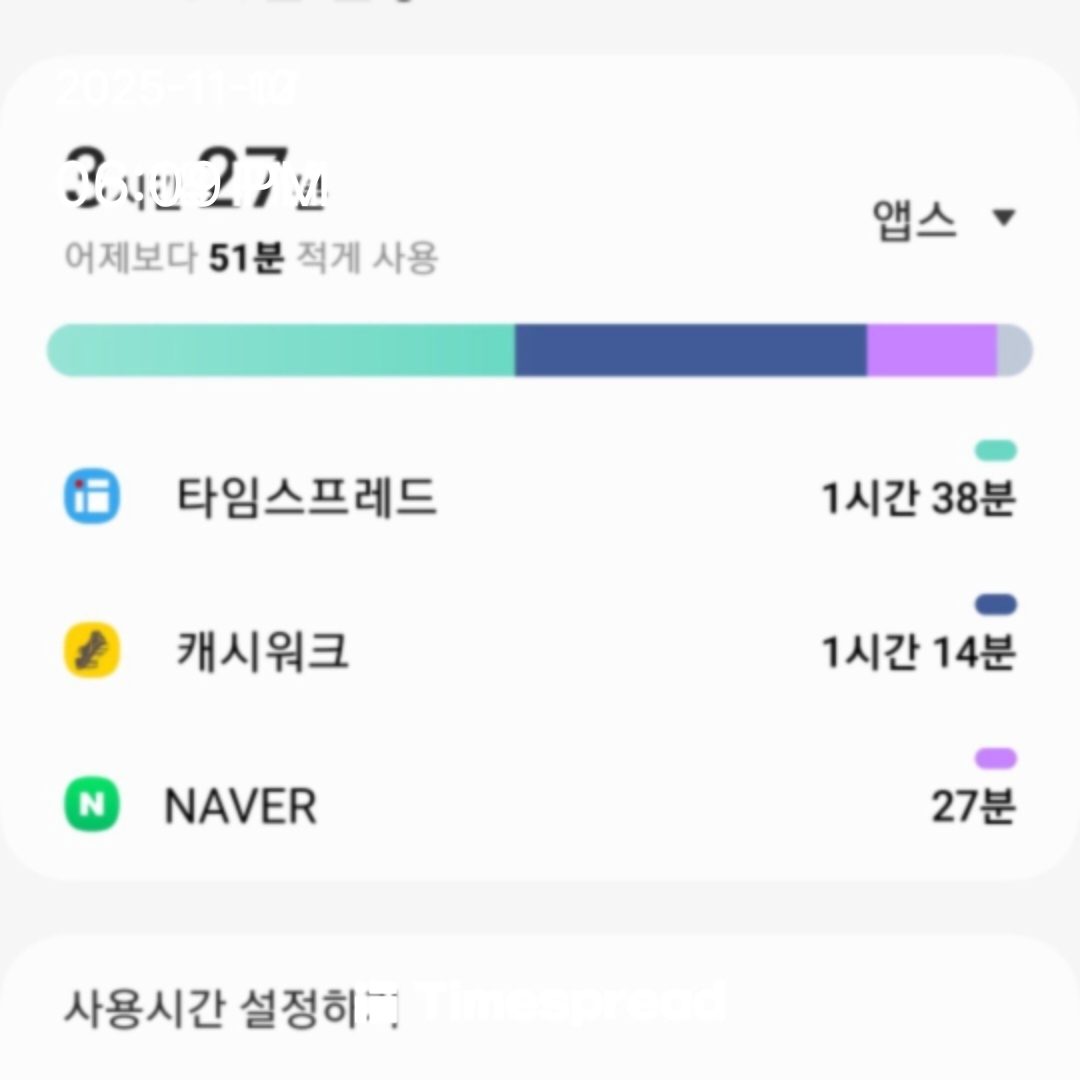
Task: Select the purple usage bar segment
Action: pos(931,350)
